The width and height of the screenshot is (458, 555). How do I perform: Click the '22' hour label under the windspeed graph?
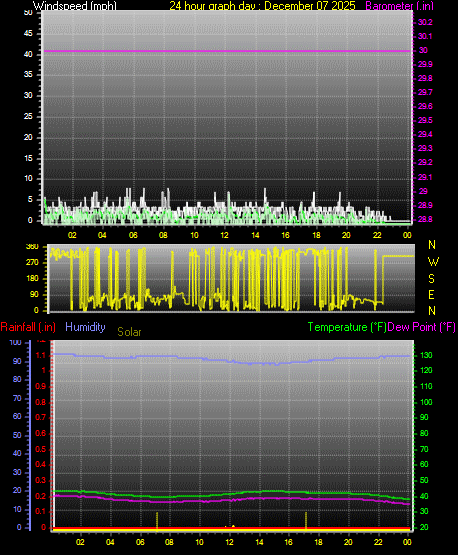coord(377,235)
